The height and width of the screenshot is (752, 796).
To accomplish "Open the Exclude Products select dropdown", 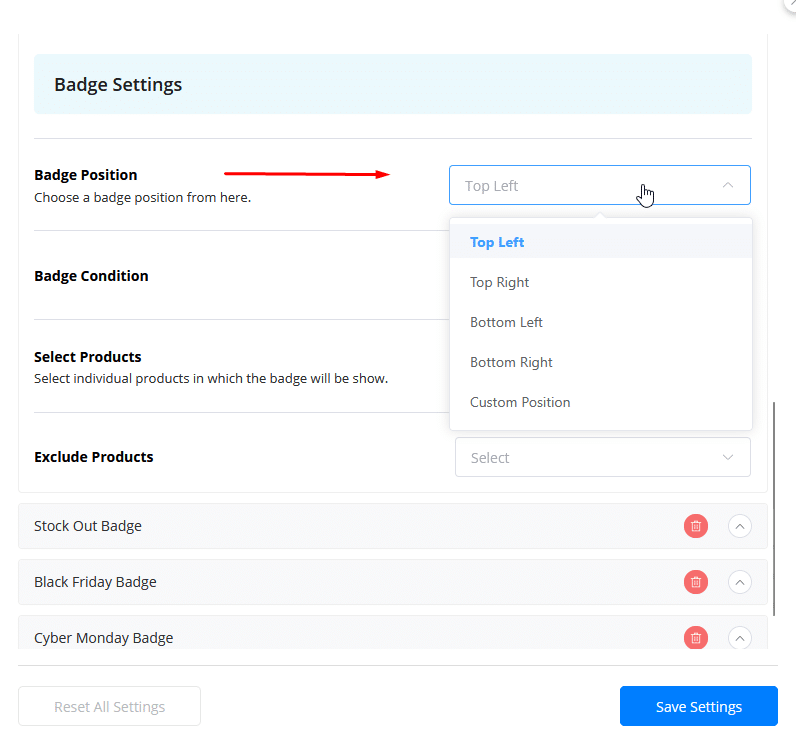I will click(602, 457).
